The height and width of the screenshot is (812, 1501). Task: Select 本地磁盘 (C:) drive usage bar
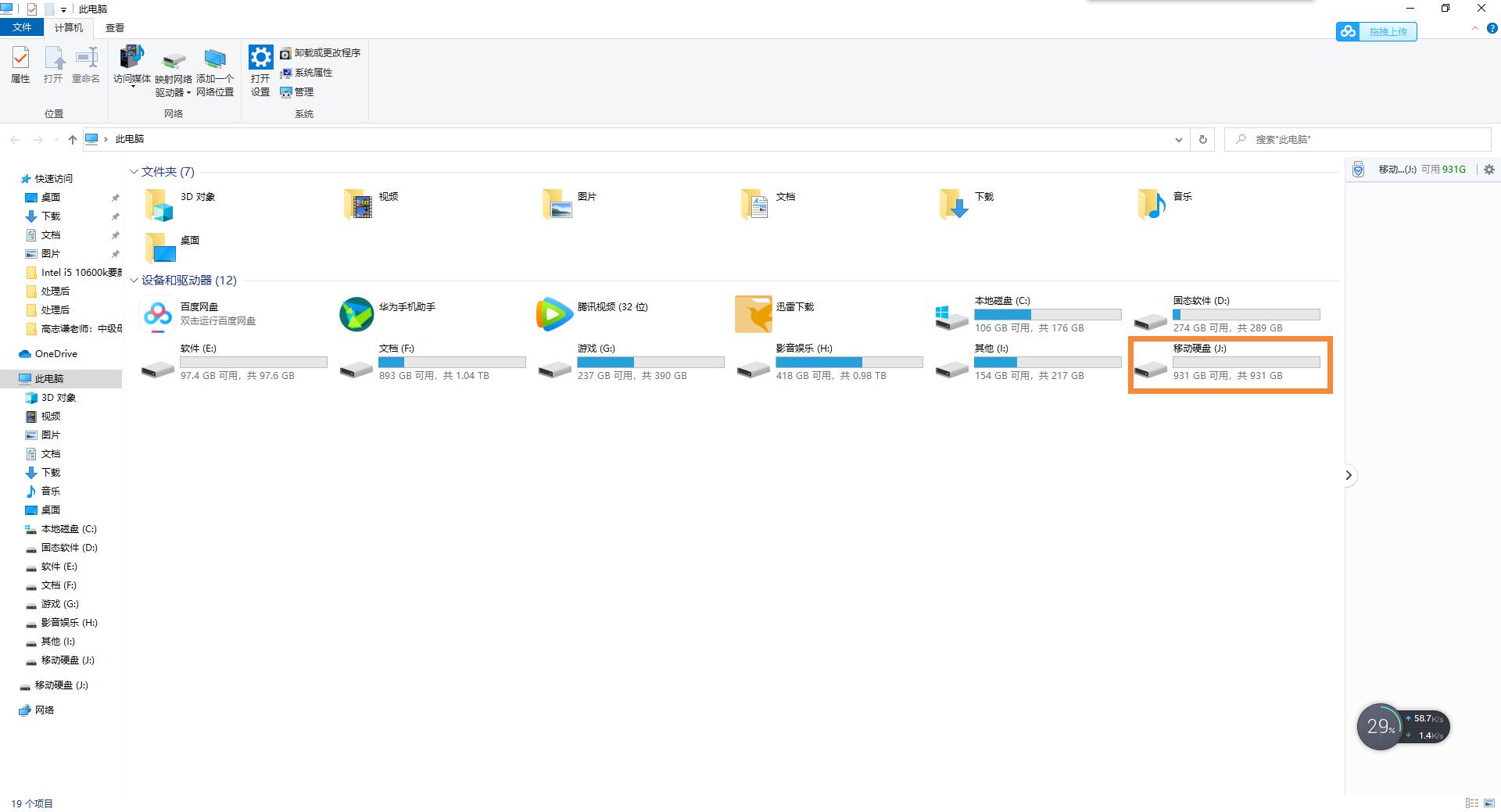pos(1048,315)
